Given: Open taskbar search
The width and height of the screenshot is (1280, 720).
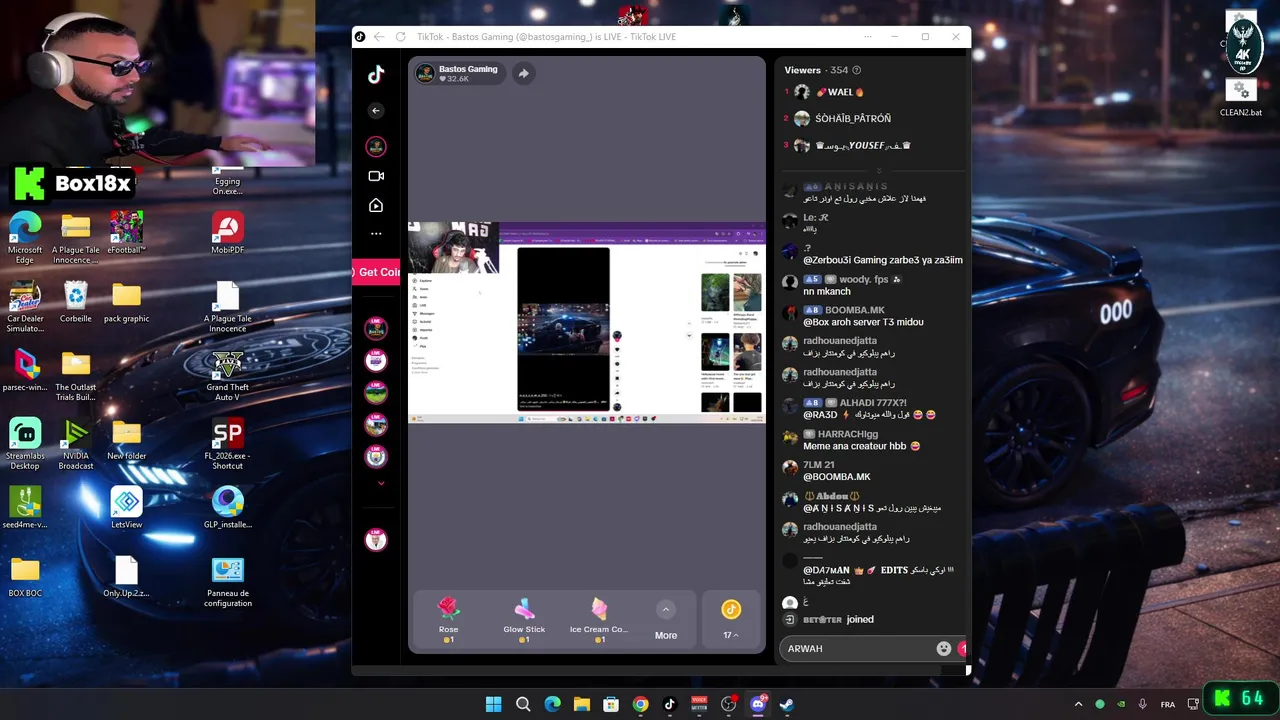Looking at the screenshot, I should coord(523,704).
